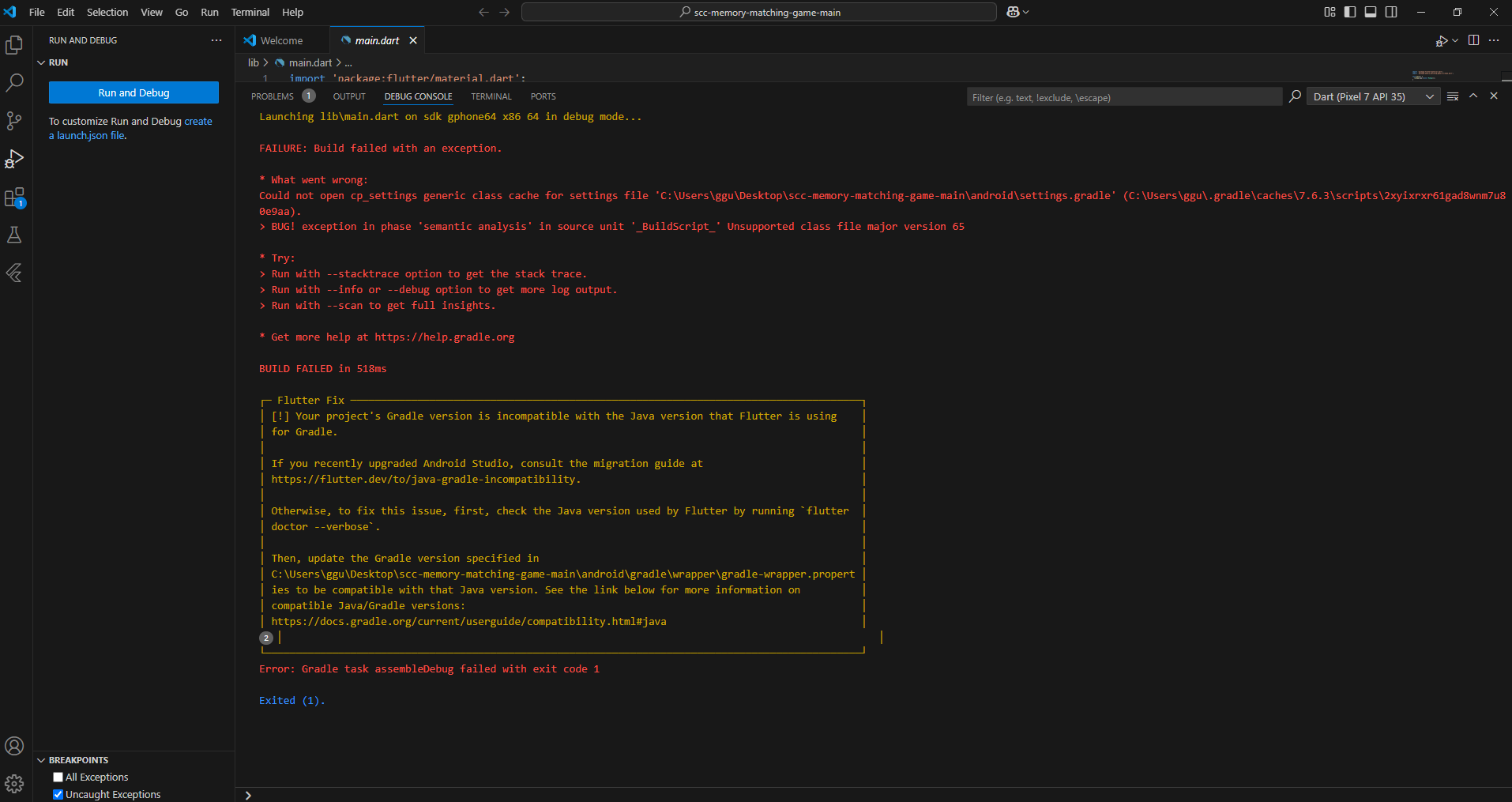Open the Selection menu
This screenshot has width=1512, height=802.
point(107,12)
